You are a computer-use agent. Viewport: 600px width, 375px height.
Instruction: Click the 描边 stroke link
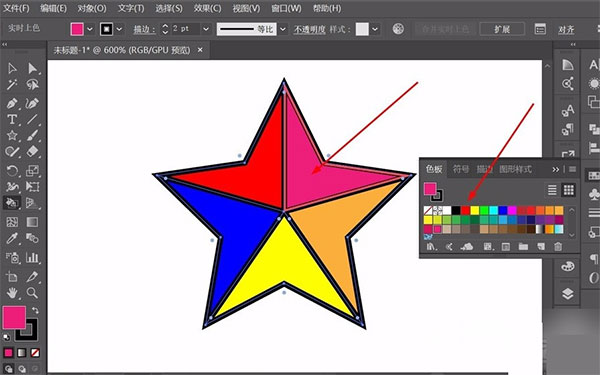144,29
